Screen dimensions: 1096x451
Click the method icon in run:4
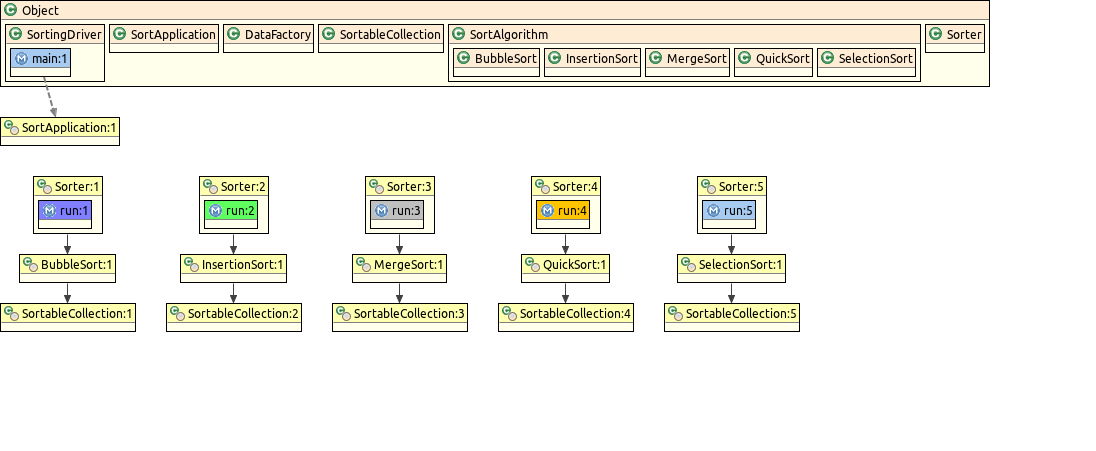tap(547, 211)
